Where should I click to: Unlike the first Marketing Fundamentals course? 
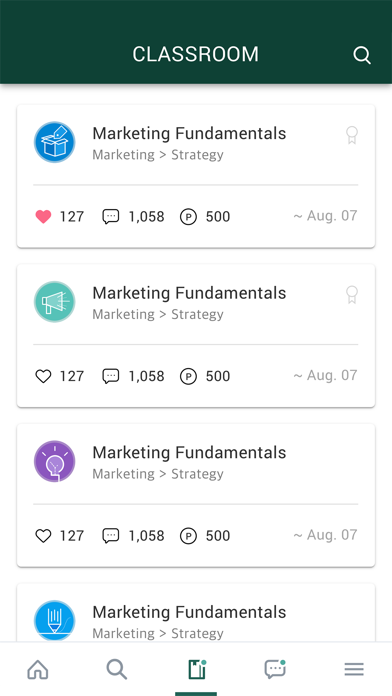(43, 217)
